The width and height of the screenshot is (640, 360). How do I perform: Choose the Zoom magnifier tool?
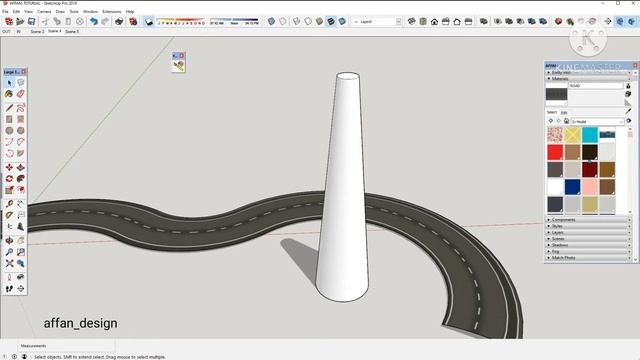(x=9, y=252)
